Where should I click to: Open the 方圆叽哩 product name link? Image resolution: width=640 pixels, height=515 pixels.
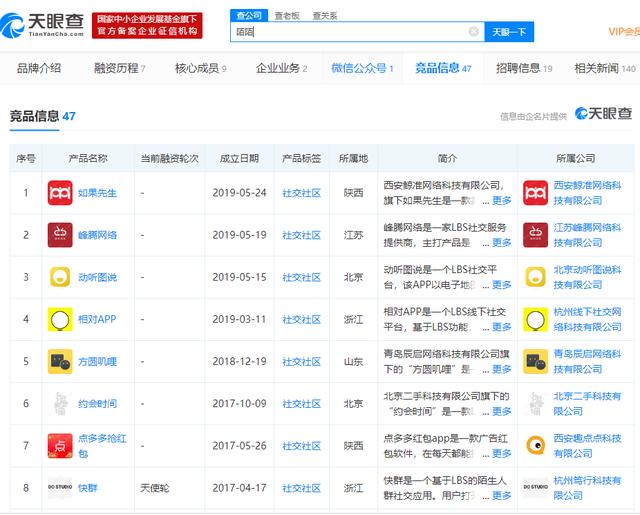97,362
